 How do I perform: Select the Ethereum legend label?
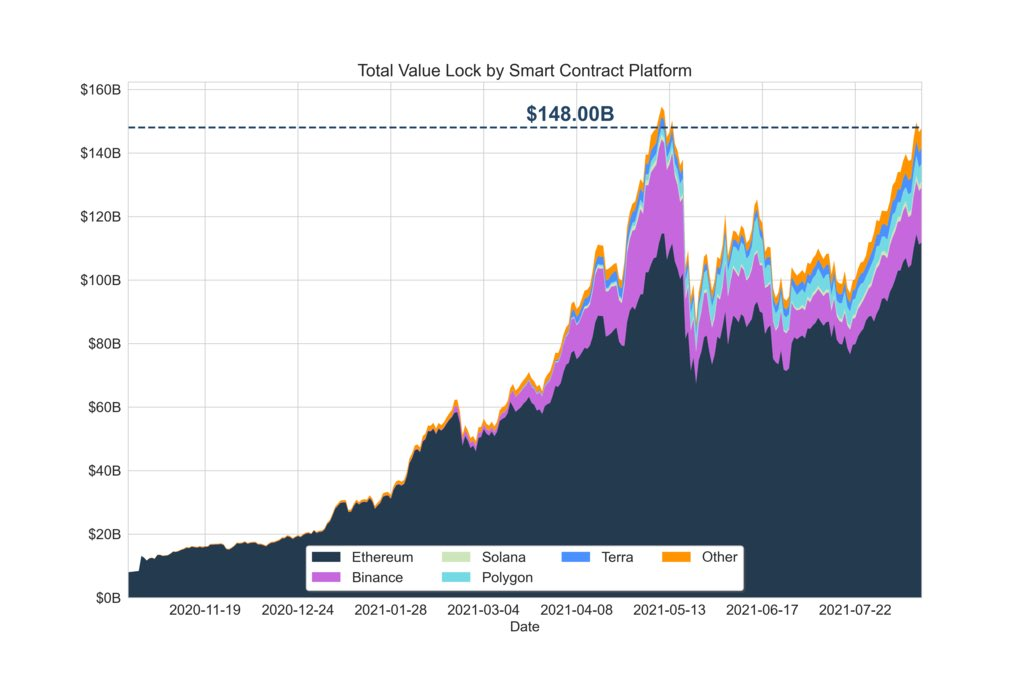[382, 557]
